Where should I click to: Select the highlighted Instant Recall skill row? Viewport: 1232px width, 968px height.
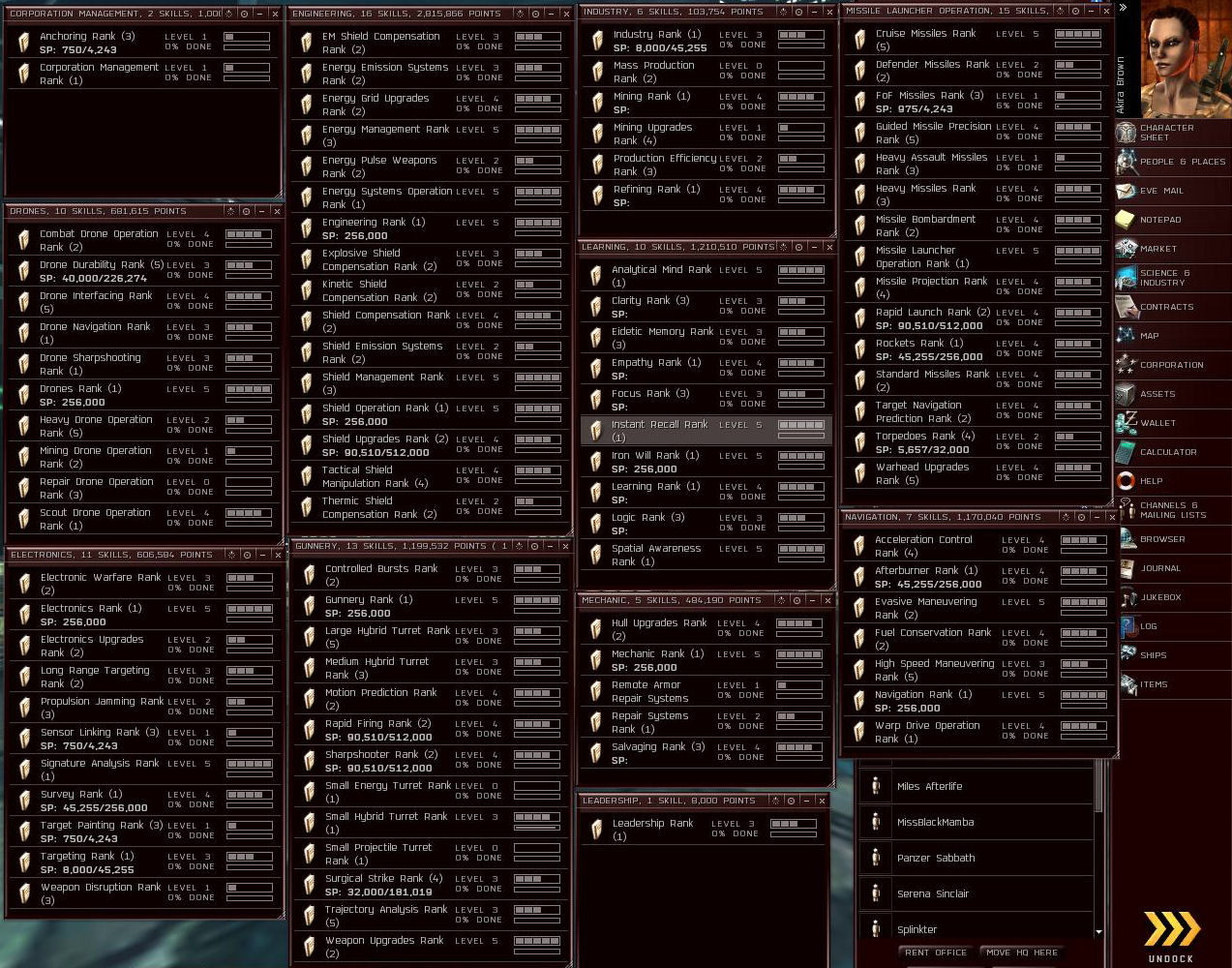(x=706, y=431)
